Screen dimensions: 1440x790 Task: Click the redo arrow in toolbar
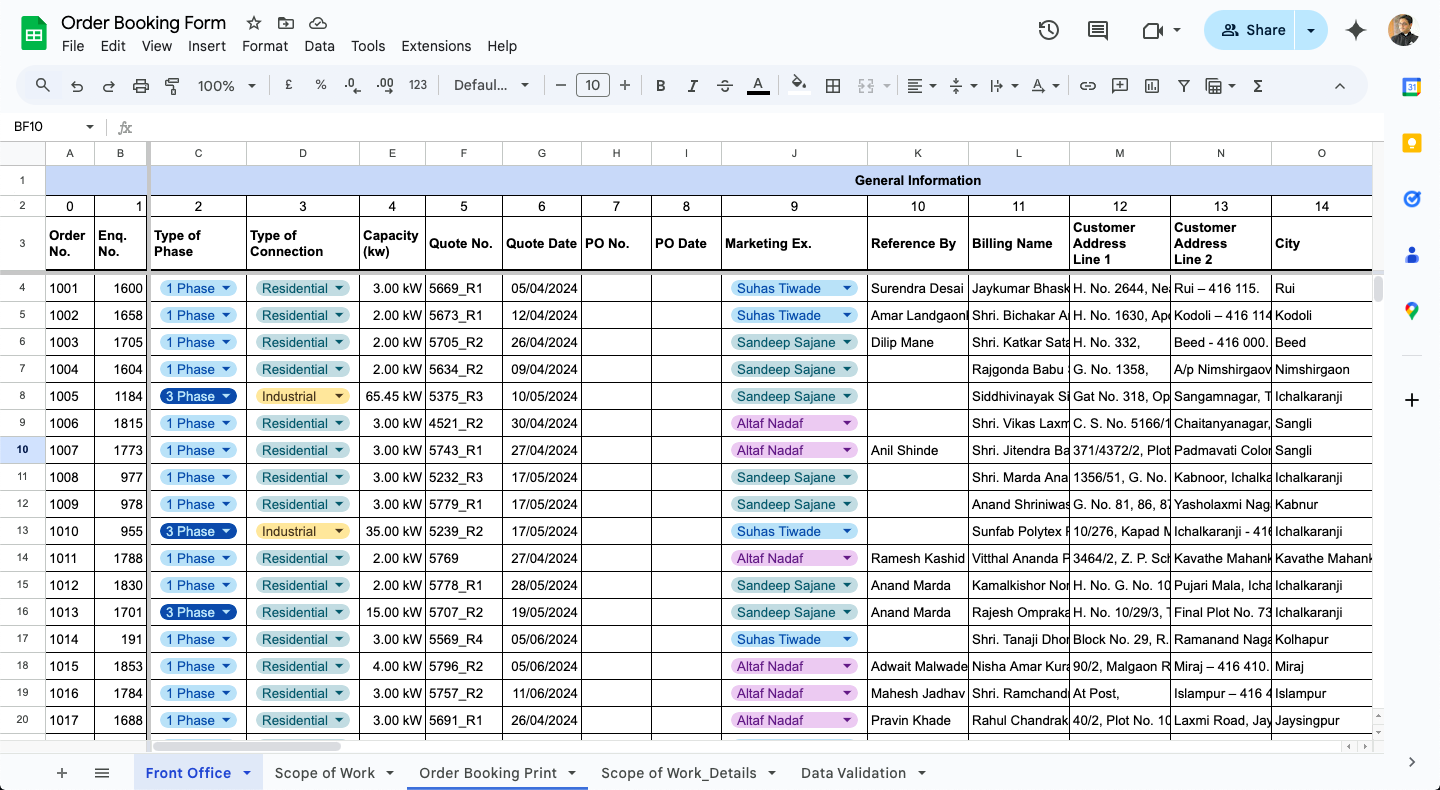coord(109,86)
